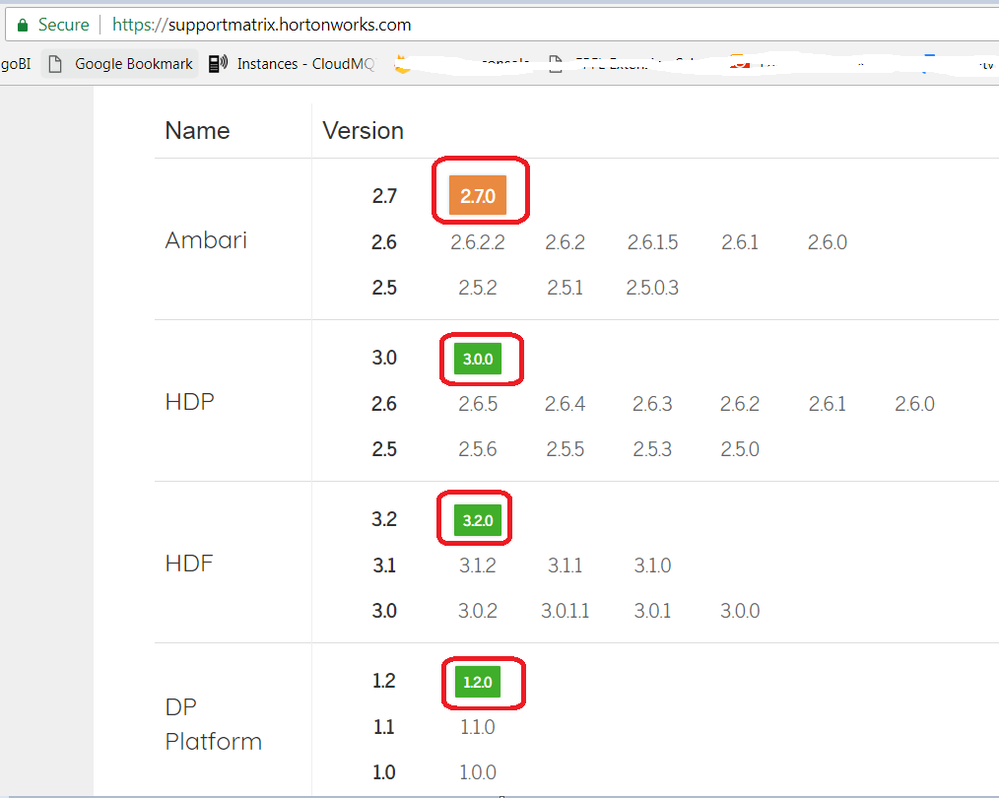Choose HDP version 2.6.5
The width and height of the screenshot is (999, 798).
pyautogui.click(x=478, y=403)
